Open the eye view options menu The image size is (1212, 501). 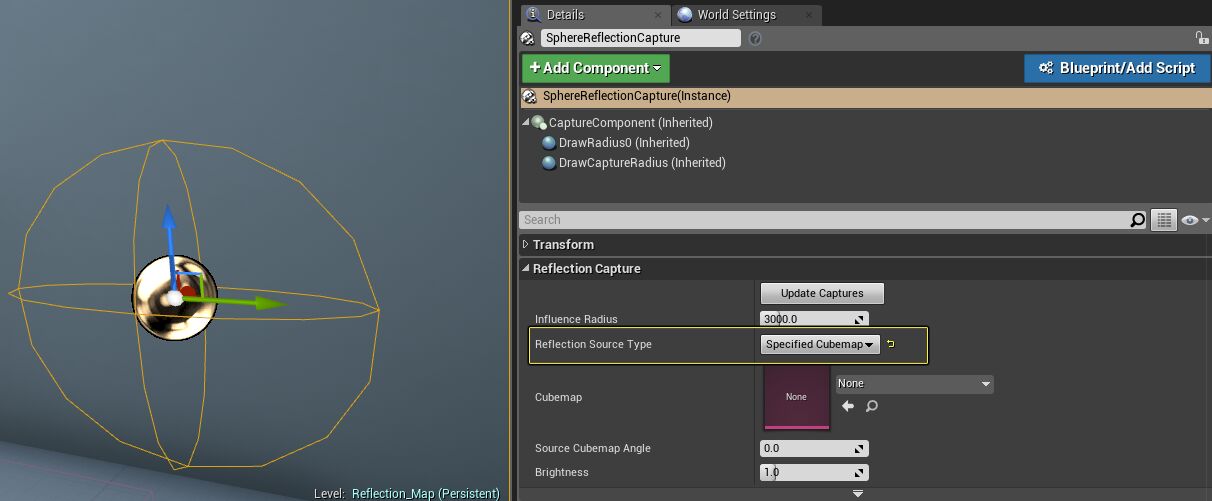point(1194,220)
